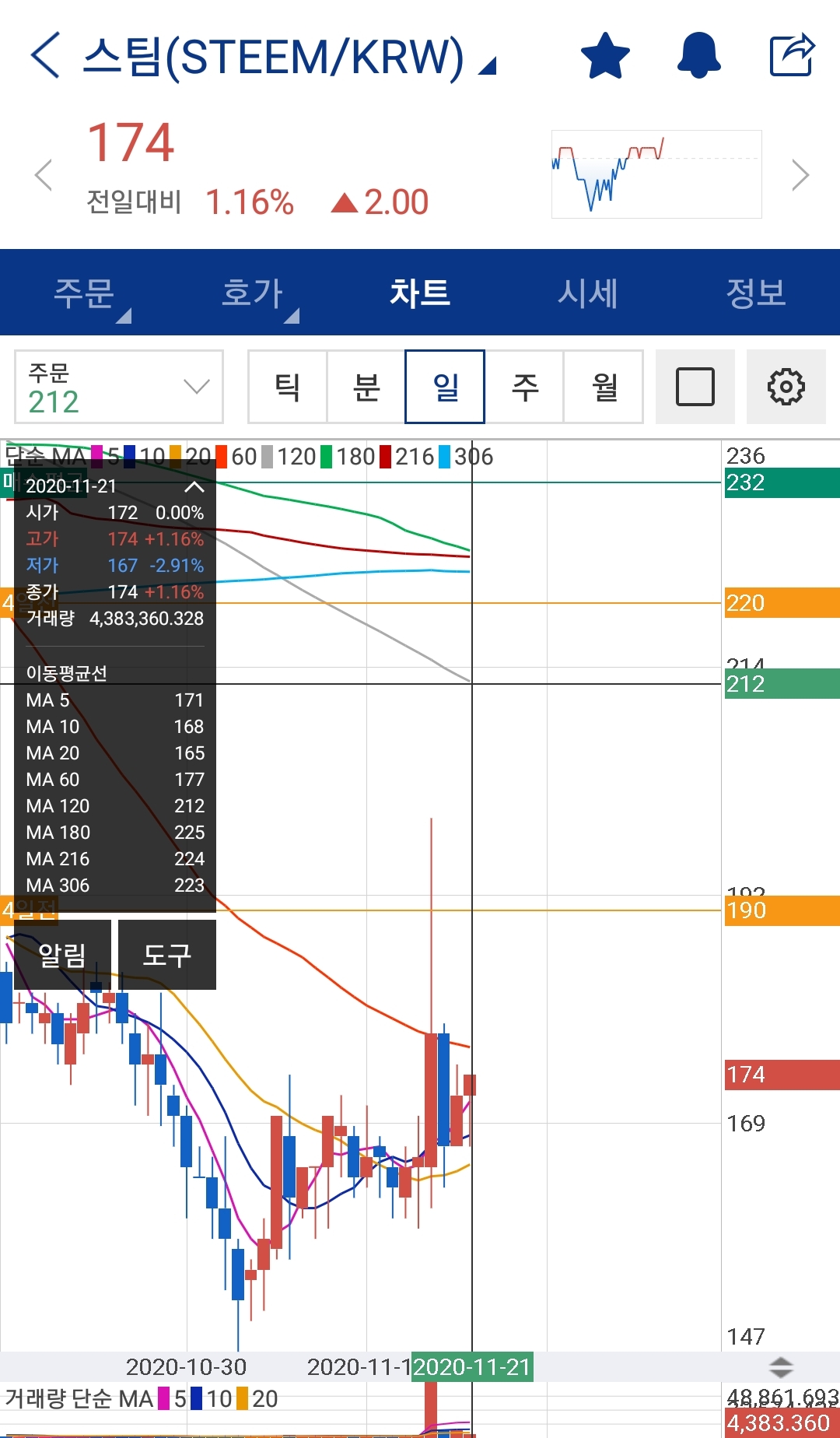
Task: Open the 주문 212 dropdown
Action: (119, 387)
